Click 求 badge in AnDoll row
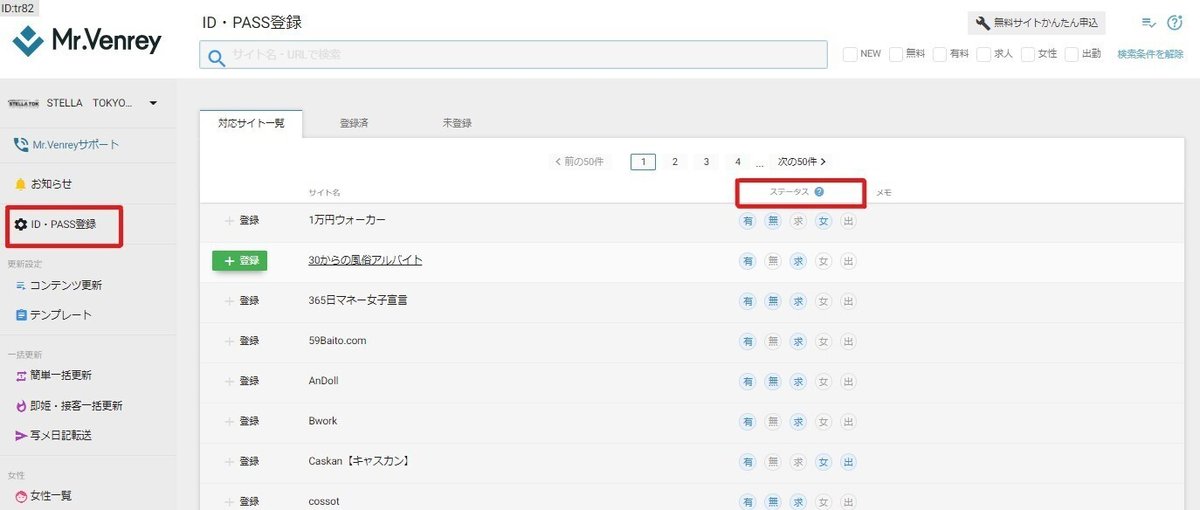The width and height of the screenshot is (1200, 510). point(798,381)
